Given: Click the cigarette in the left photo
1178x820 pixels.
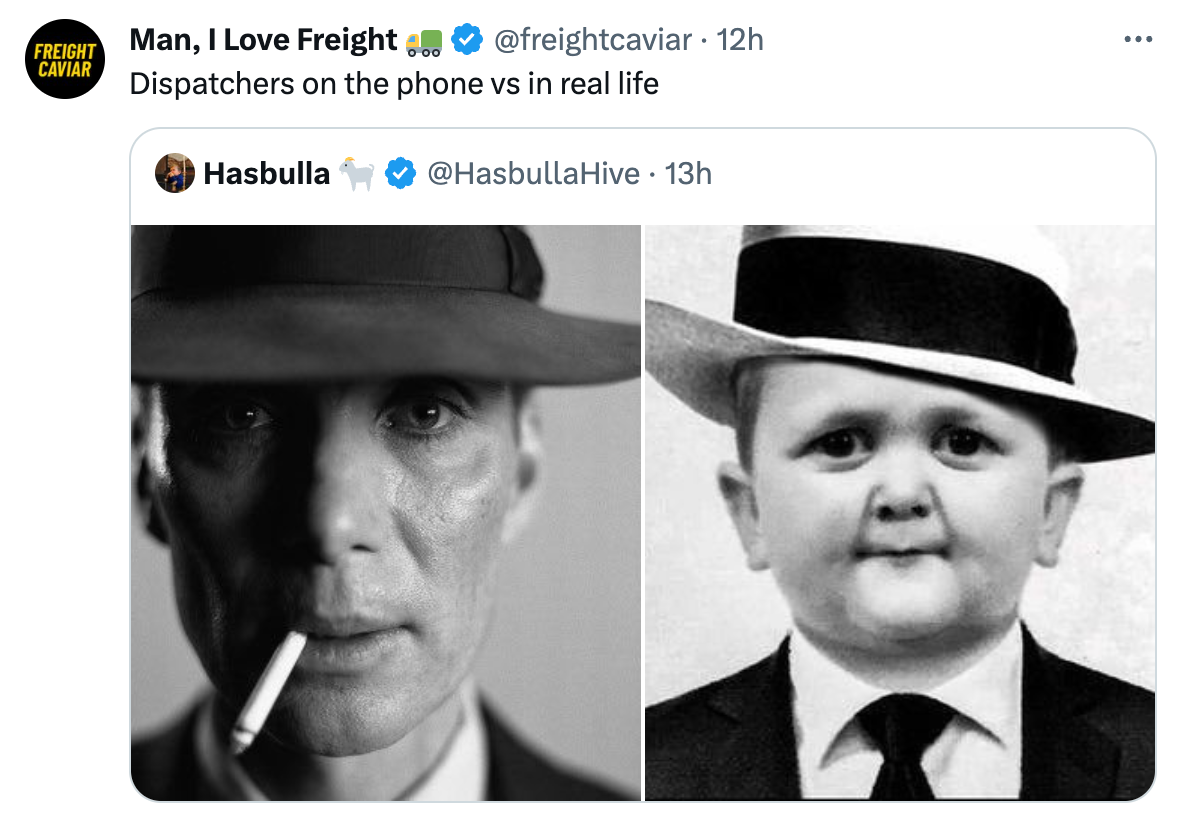Looking at the screenshot, I should 268,689.
